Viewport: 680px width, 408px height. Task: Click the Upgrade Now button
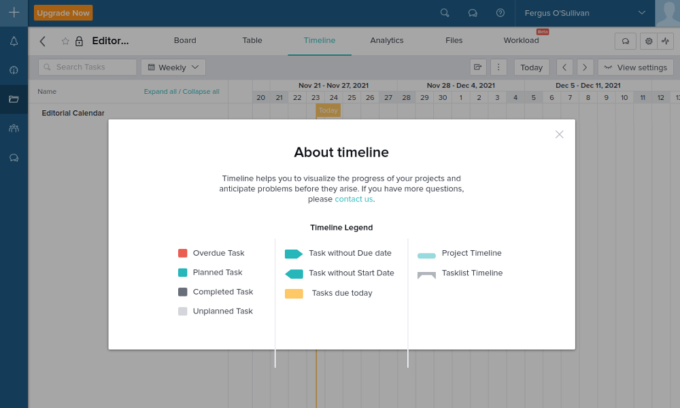[62, 13]
